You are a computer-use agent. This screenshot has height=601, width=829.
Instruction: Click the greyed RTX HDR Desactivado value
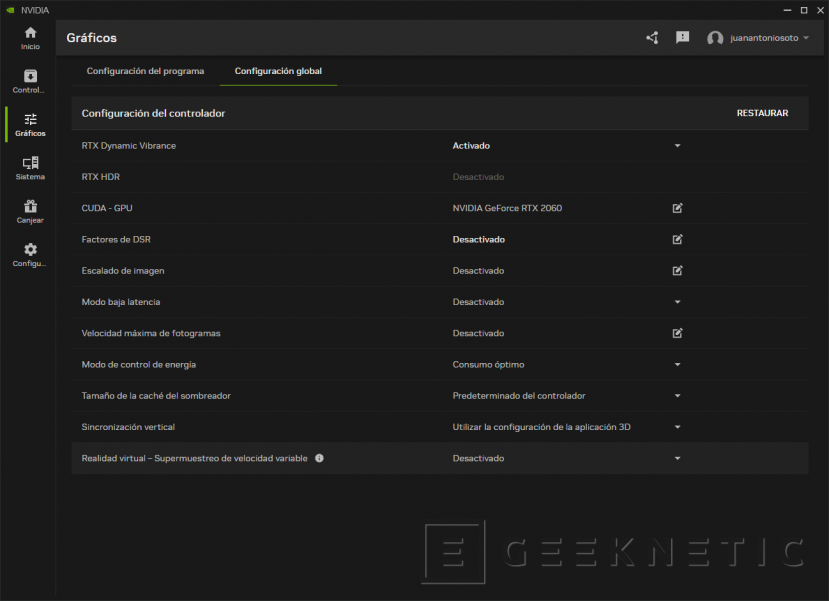coord(478,177)
